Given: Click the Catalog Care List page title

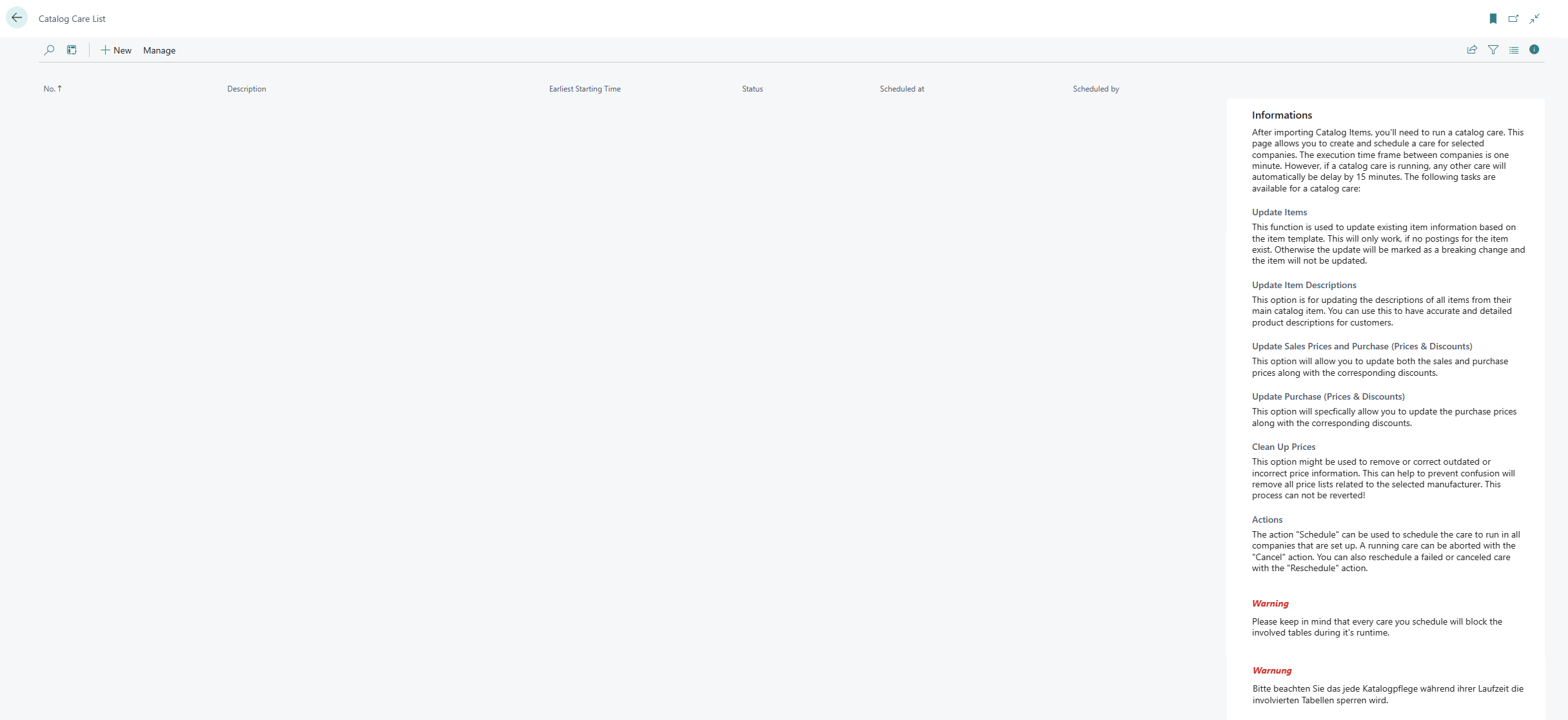Looking at the screenshot, I should [72, 19].
